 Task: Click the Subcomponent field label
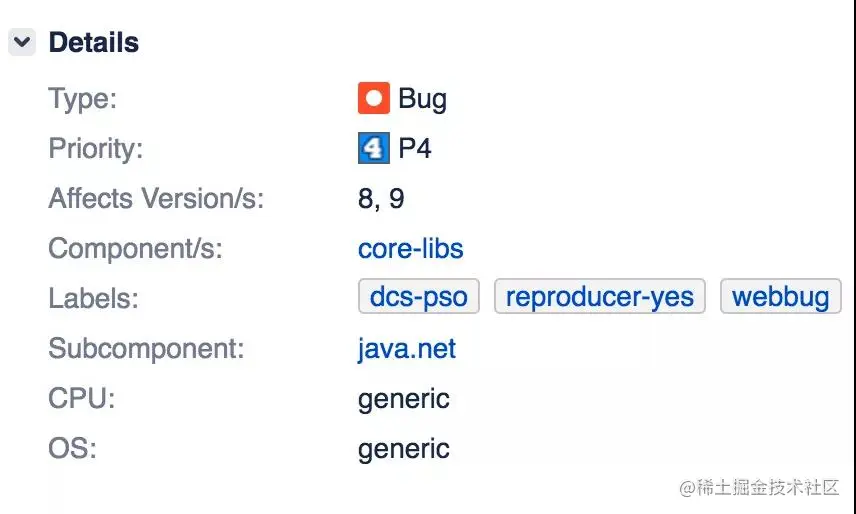coord(146,349)
